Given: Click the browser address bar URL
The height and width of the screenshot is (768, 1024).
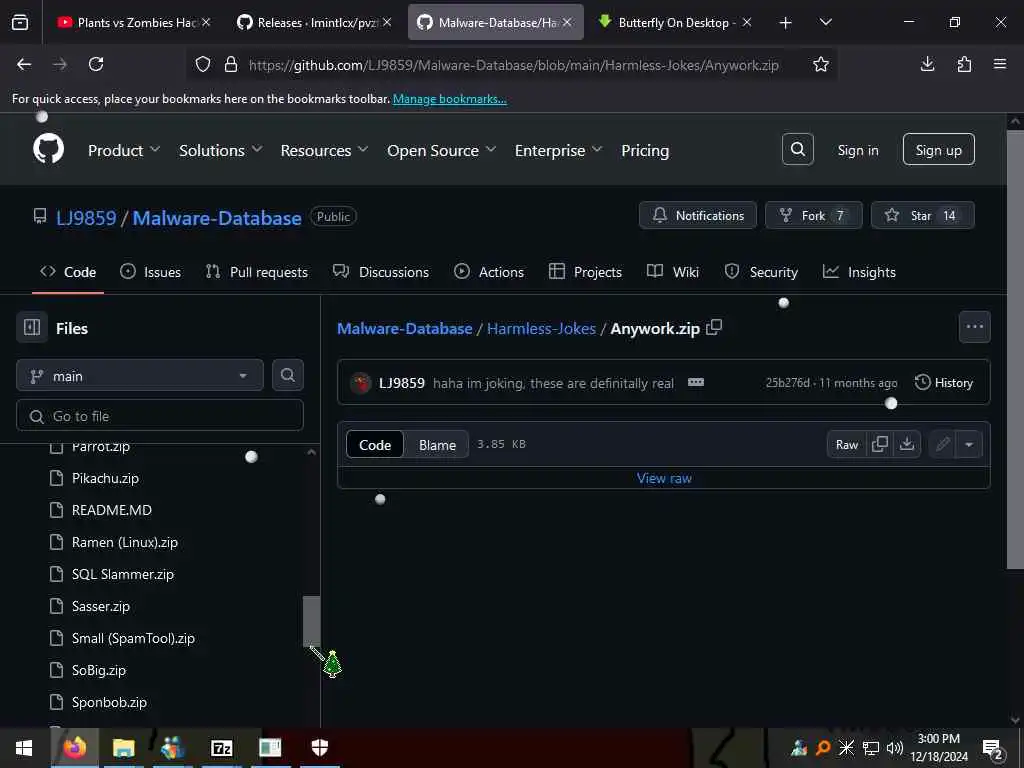Looking at the screenshot, I should pos(513,65).
